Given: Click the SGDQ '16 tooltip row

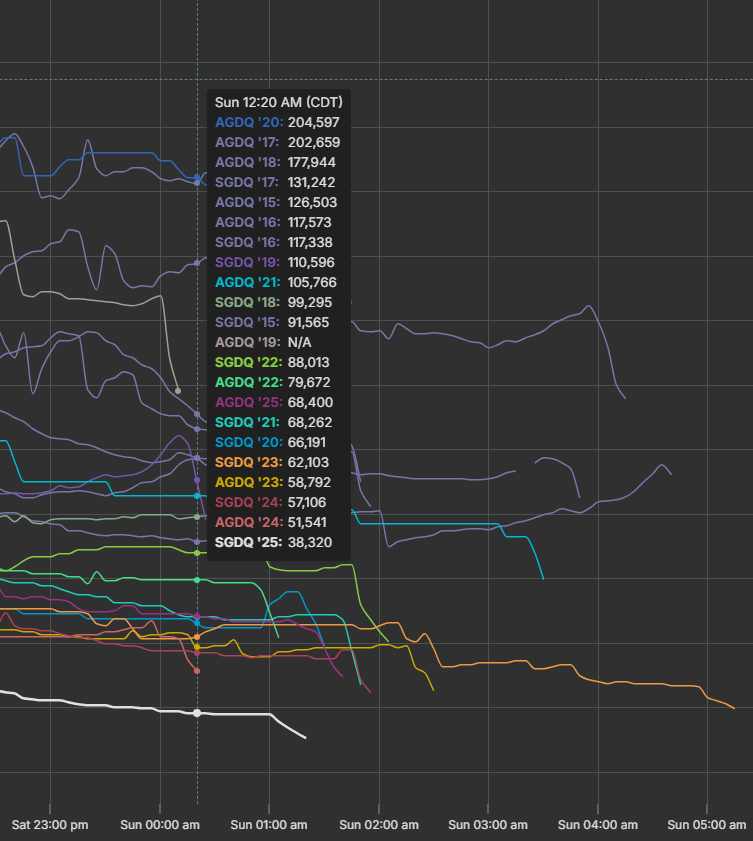Looking at the screenshot, I should click(x=274, y=242).
